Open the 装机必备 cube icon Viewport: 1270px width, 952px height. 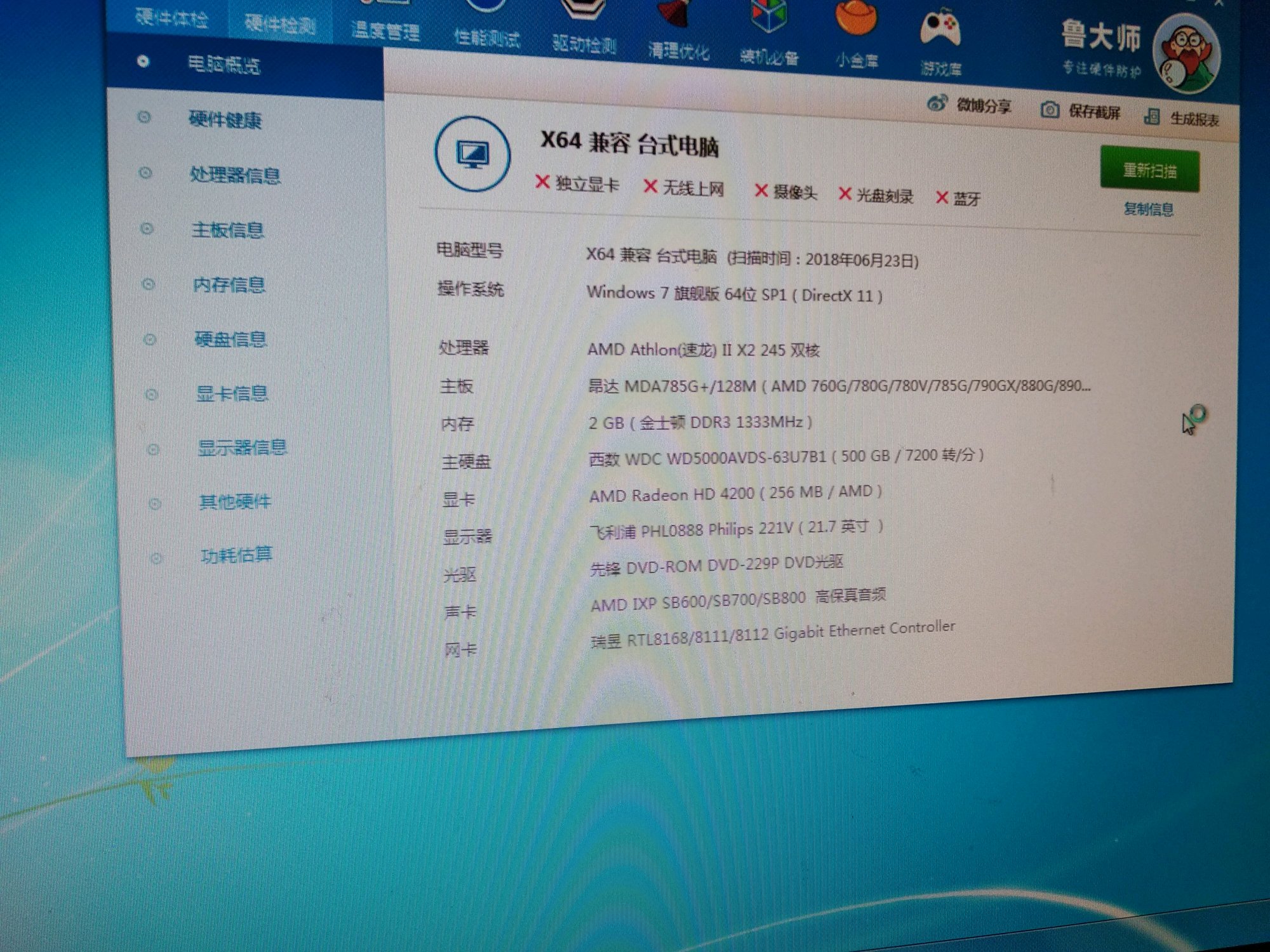pyautogui.click(x=768, y=15)
